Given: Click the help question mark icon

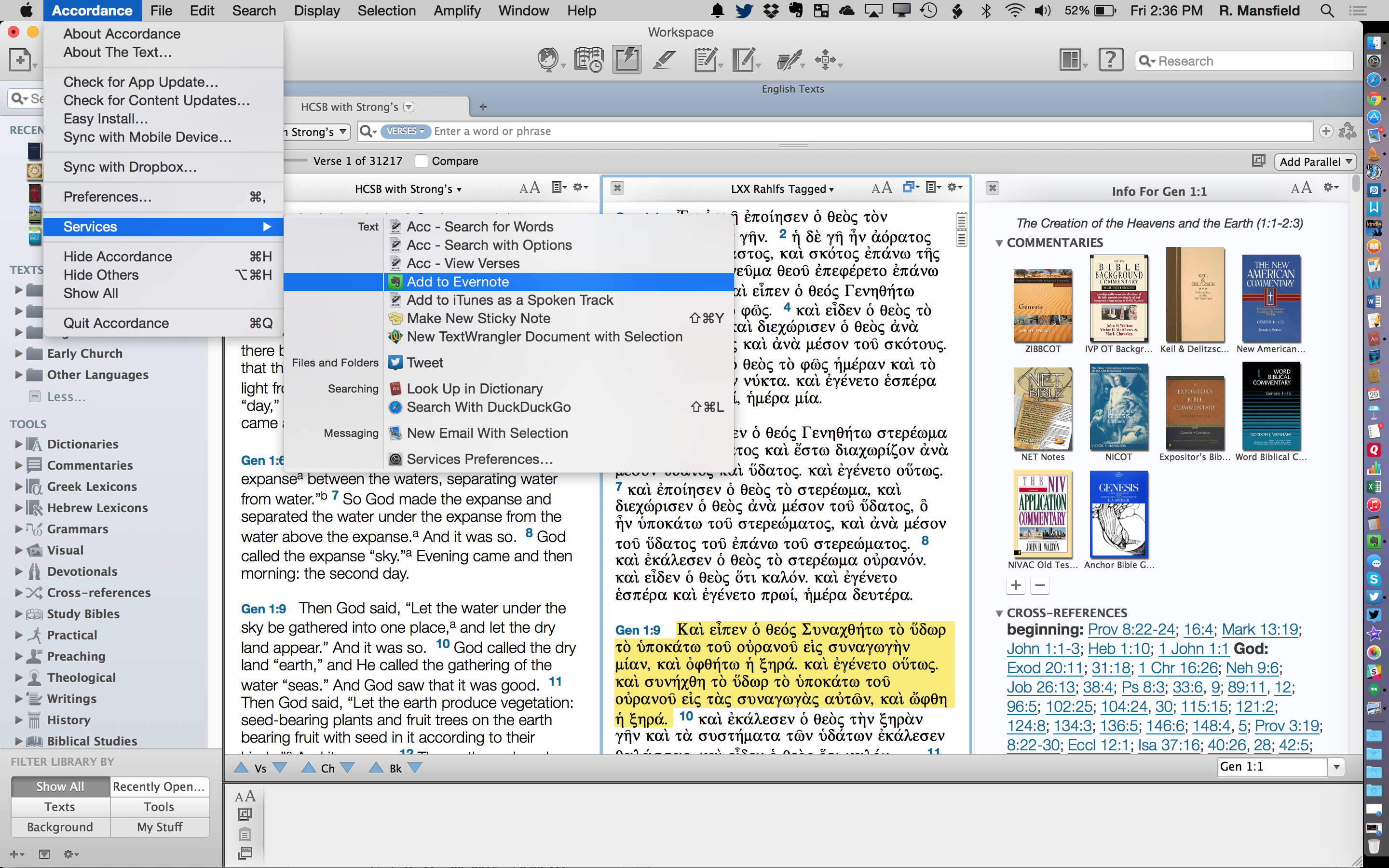Looking at the screenshot, I should (1110, 60).
